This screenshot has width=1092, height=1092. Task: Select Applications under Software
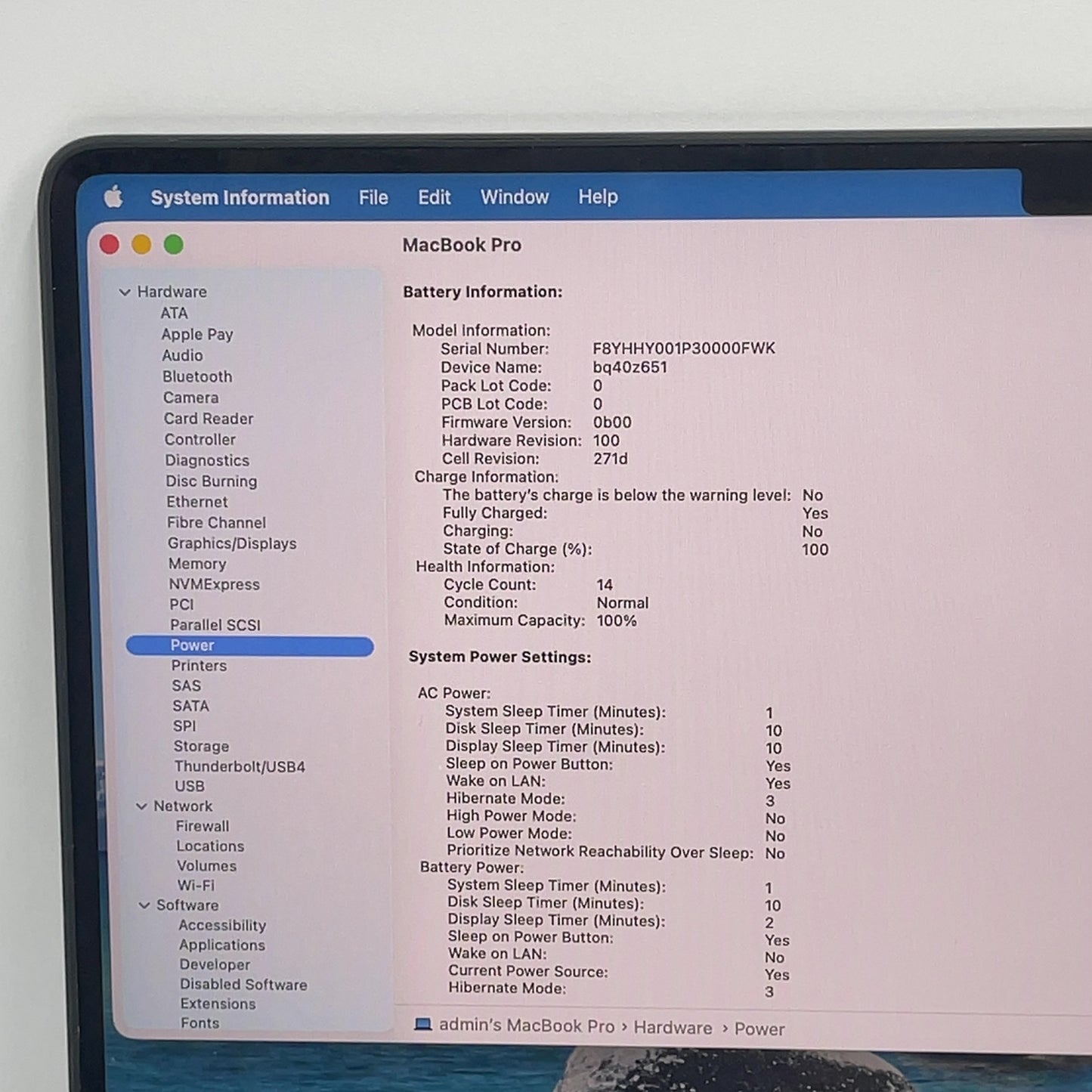click(x=222, y=945)
